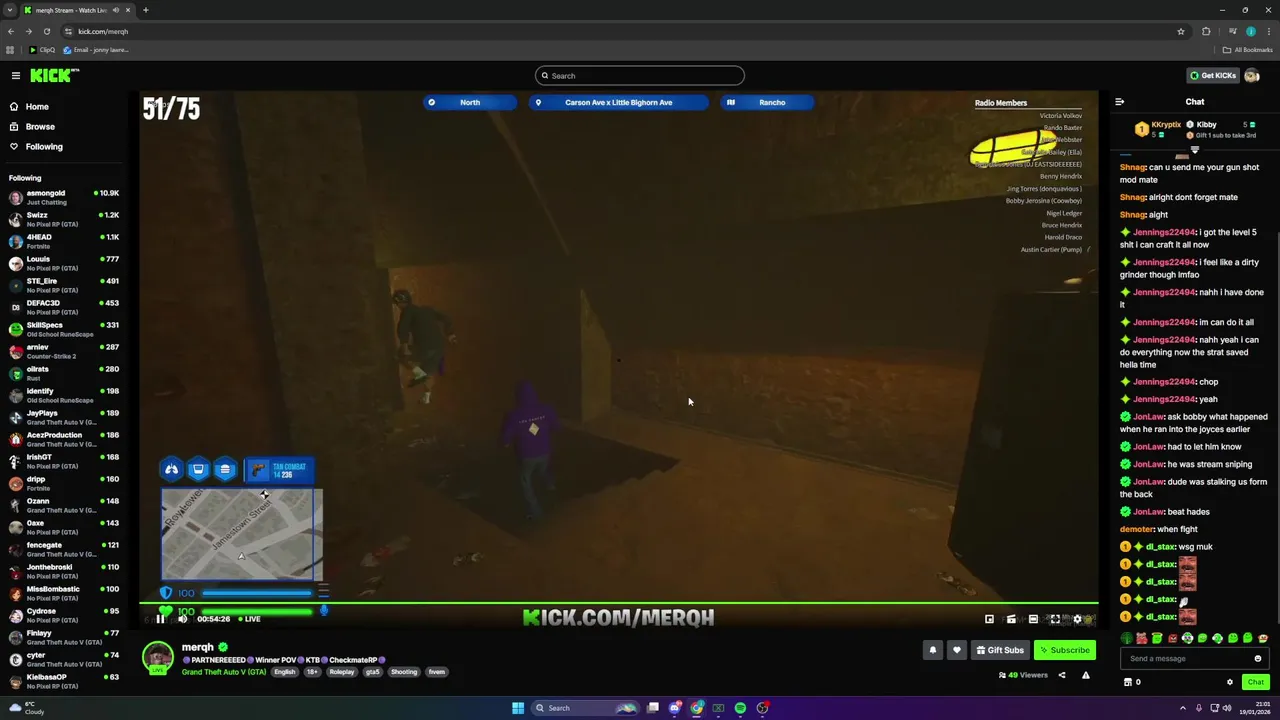Viewport: 1280px width, 720px height.
Task: Click Windows taskbar search box
Action: (x=586, y=708)
